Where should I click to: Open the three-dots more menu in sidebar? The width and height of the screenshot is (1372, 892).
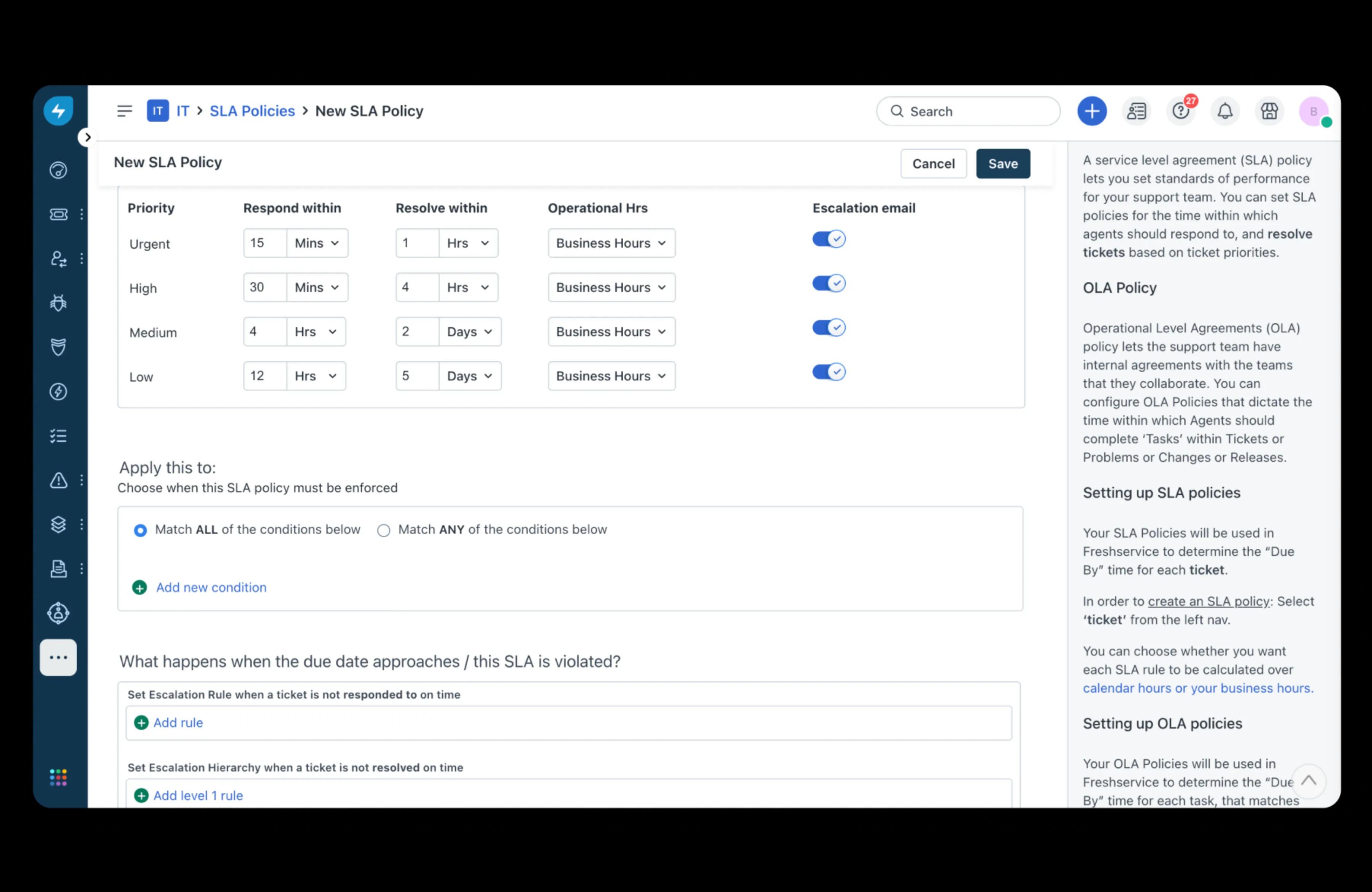(x=58, y=657)
